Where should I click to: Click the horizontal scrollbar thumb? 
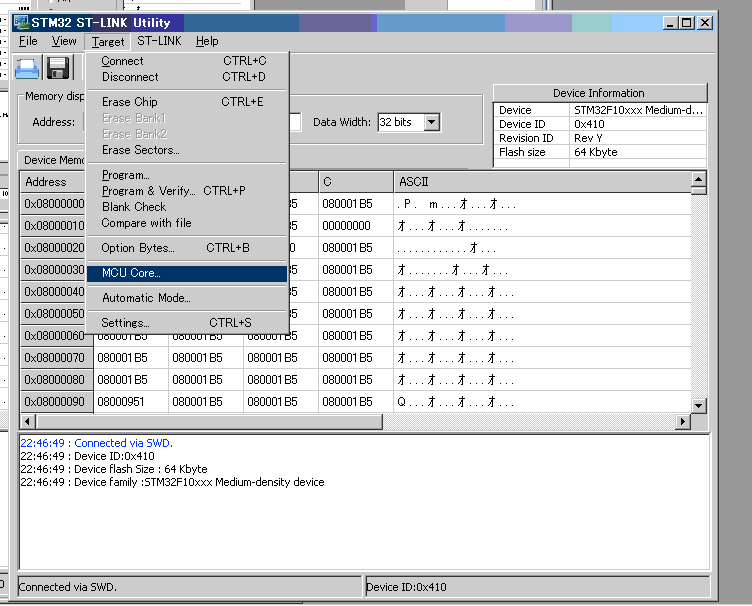(209, 422)
